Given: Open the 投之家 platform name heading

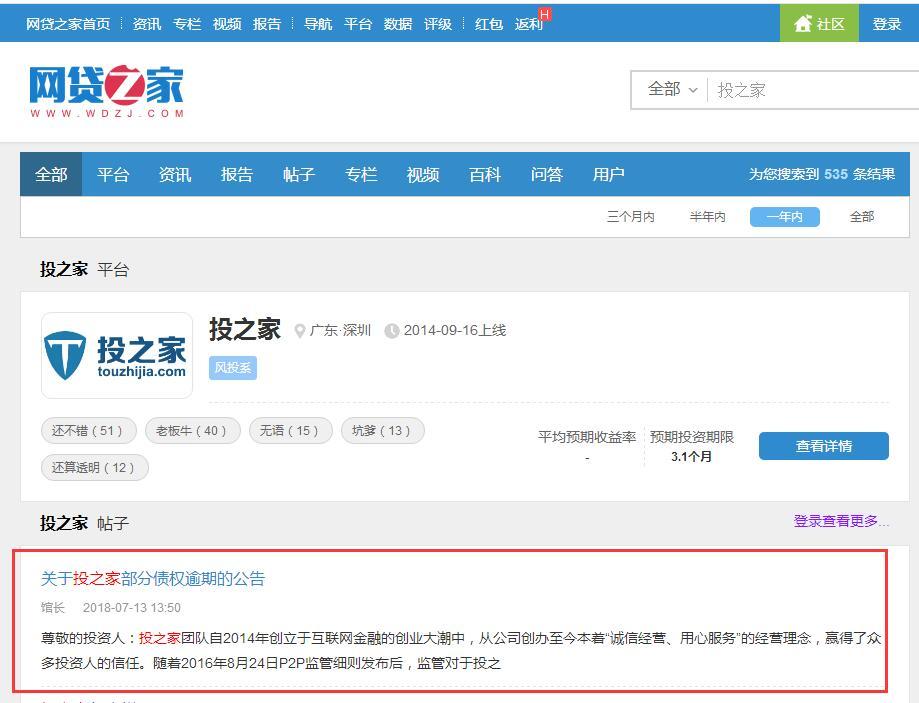Looking at the screenshot, I should [x=245, y=330].
